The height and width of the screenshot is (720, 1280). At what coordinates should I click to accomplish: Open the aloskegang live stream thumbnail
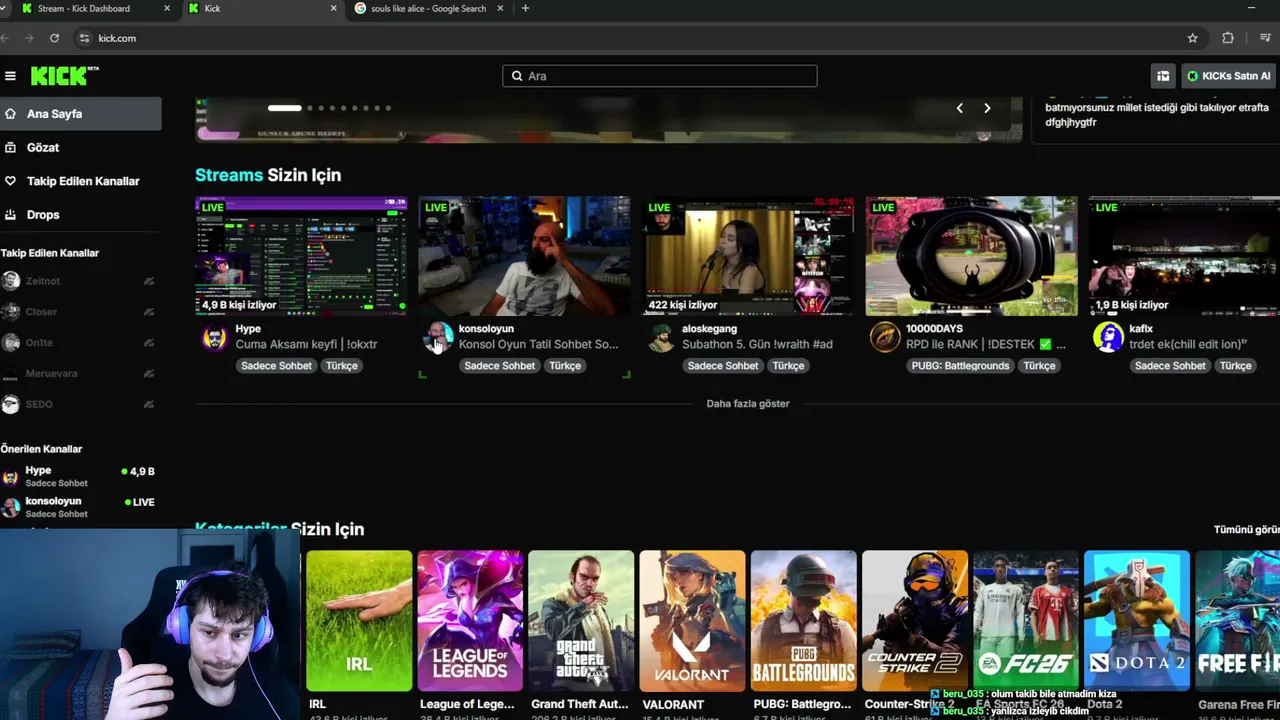(748, 256)
